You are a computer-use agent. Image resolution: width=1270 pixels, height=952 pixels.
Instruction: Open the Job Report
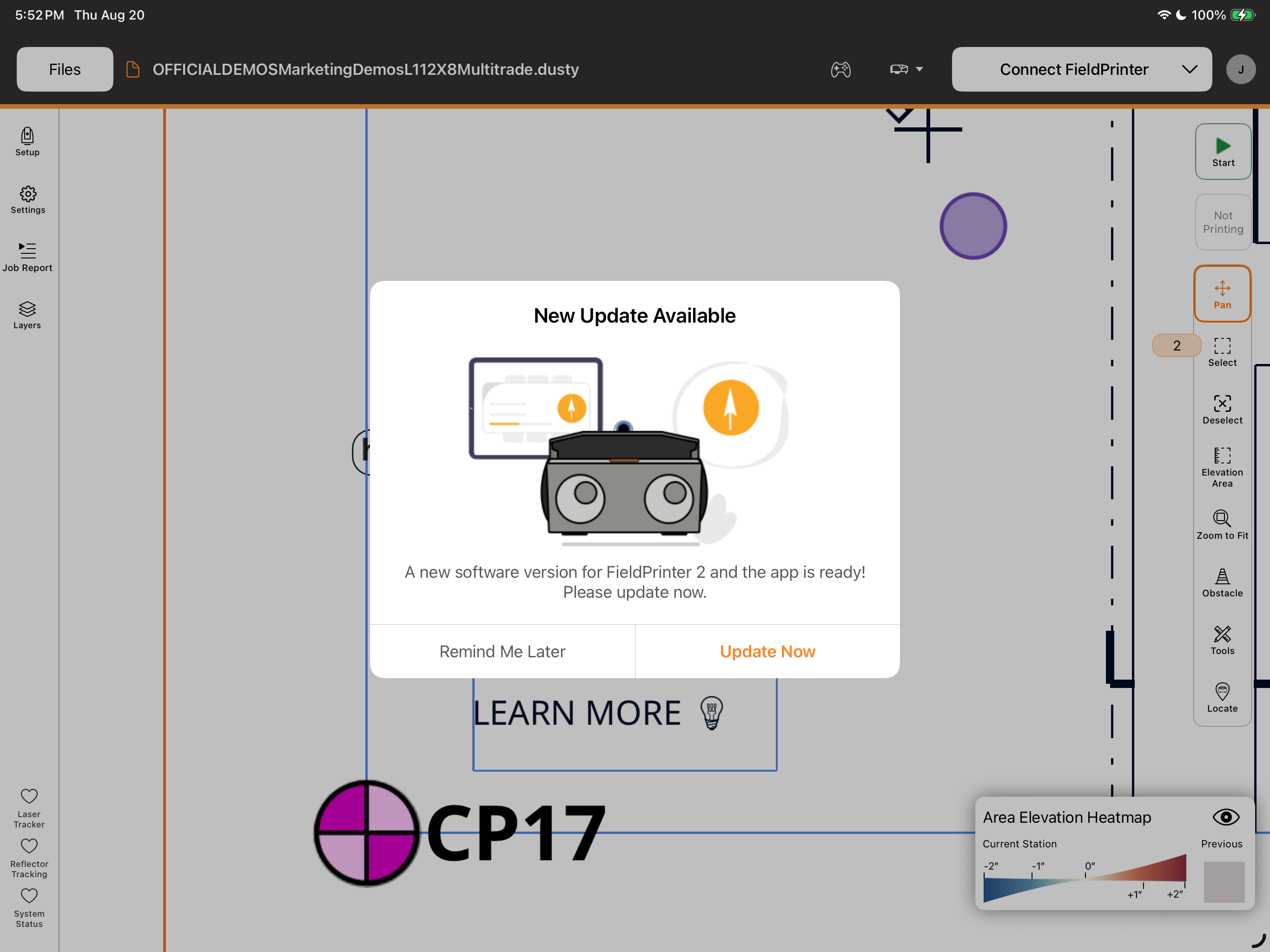click(27, 257)
